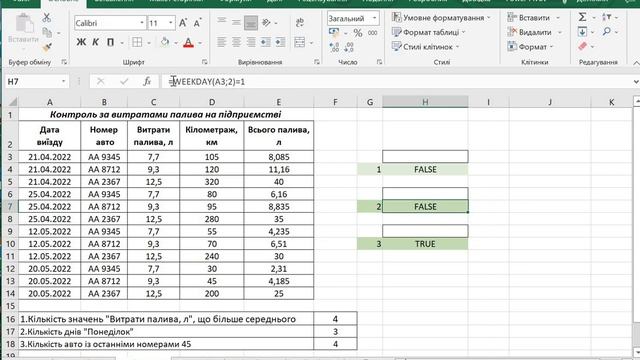Image resolution: width=640 pixels, height=360 pixels.
Task: Apply red font color with the A icon
Action: click(188, 42)
